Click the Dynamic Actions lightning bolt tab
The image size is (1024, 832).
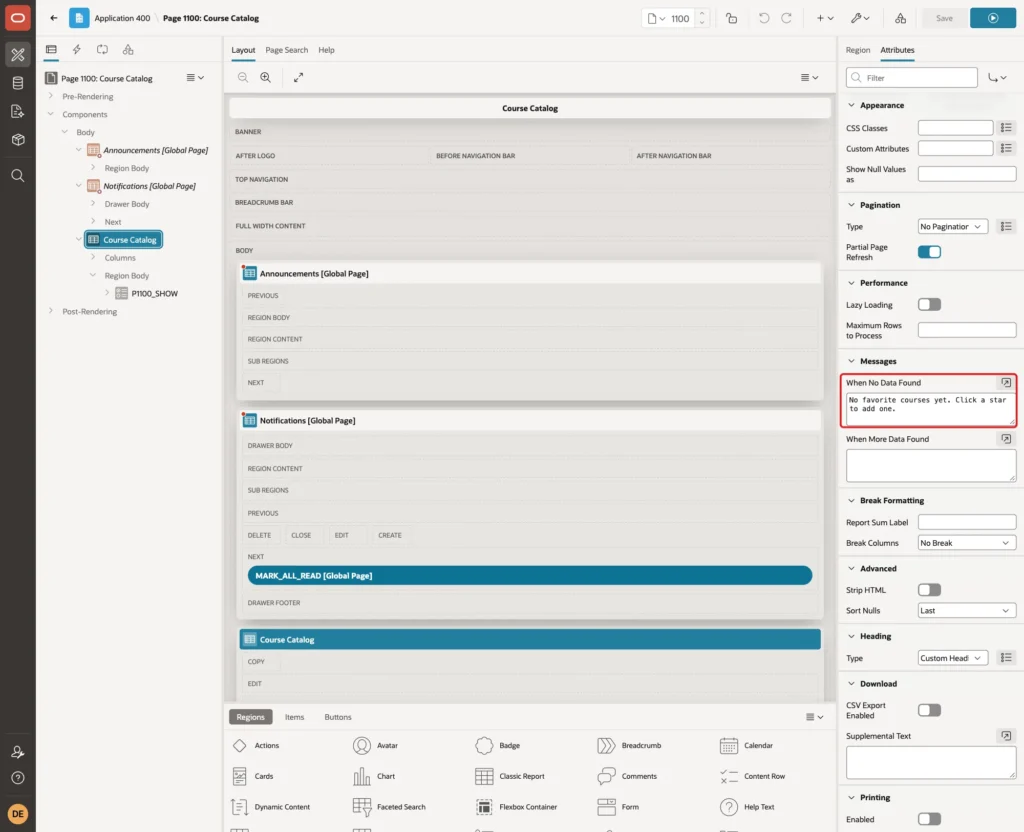(x=76, y=50)
